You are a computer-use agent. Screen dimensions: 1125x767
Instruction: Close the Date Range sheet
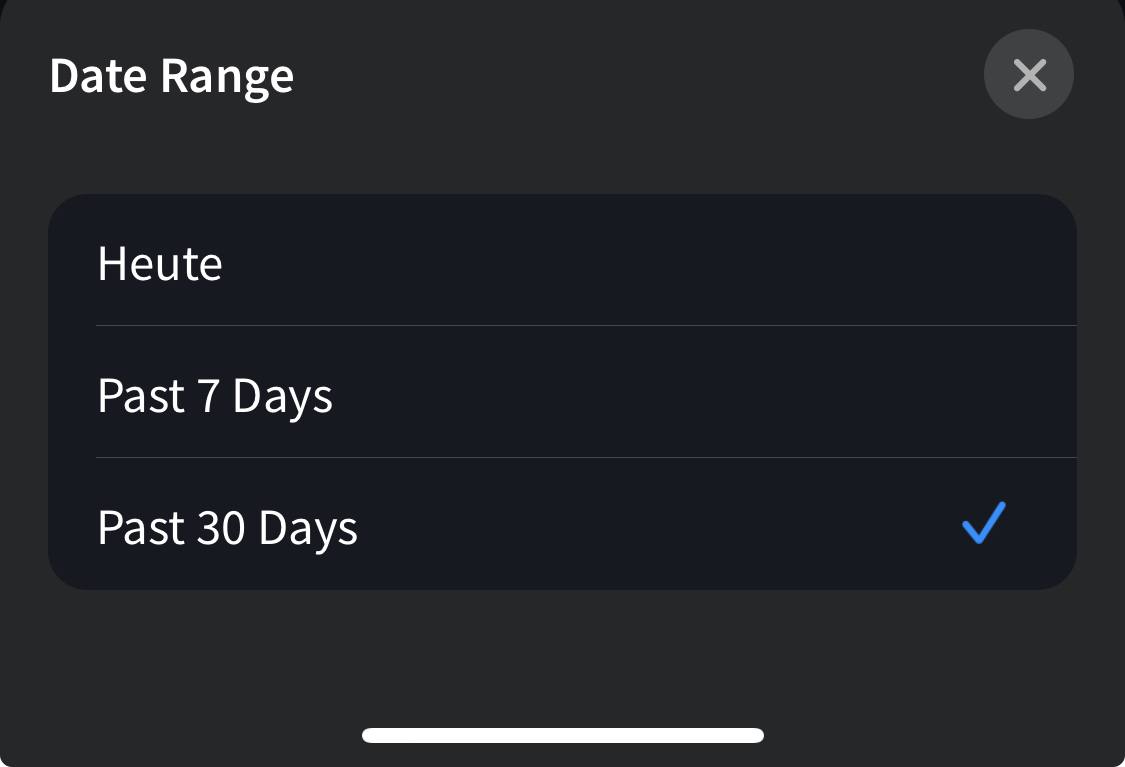pos(1029,75)
